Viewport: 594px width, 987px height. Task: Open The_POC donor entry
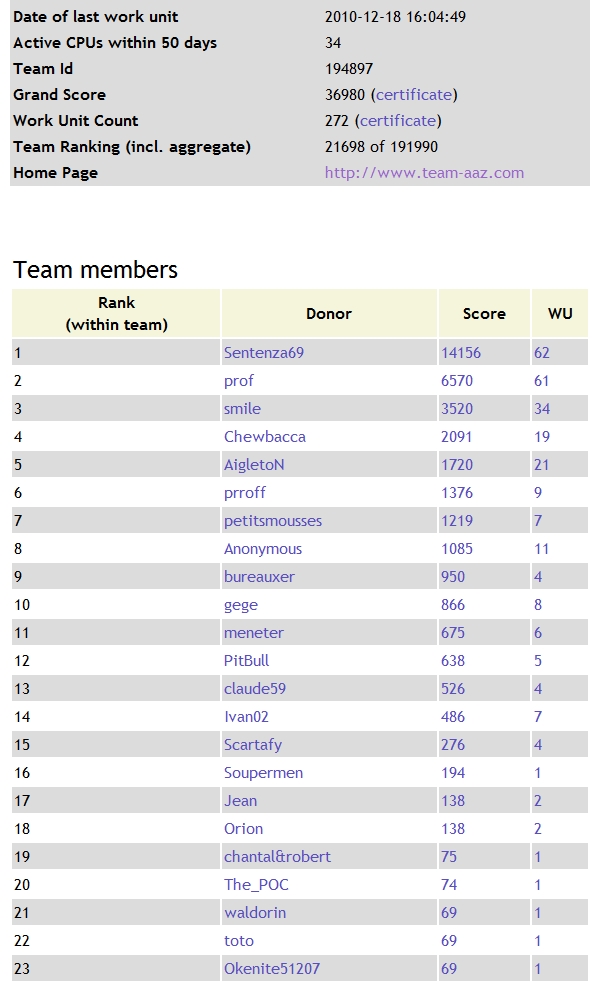coord(256,884)
